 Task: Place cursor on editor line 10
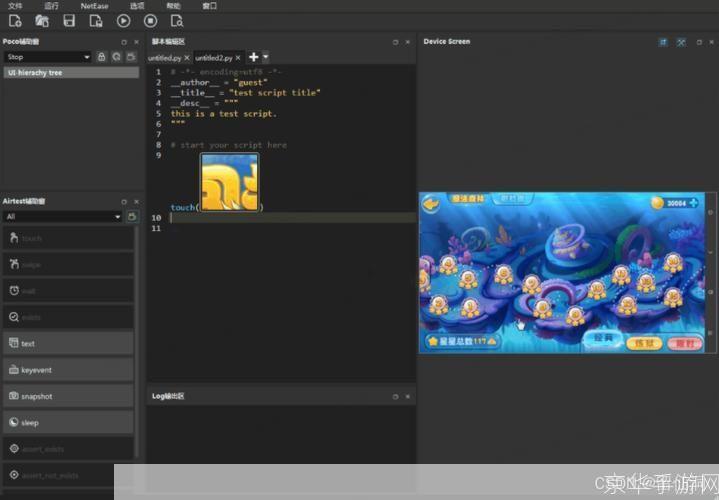click(x=293, y=217)
